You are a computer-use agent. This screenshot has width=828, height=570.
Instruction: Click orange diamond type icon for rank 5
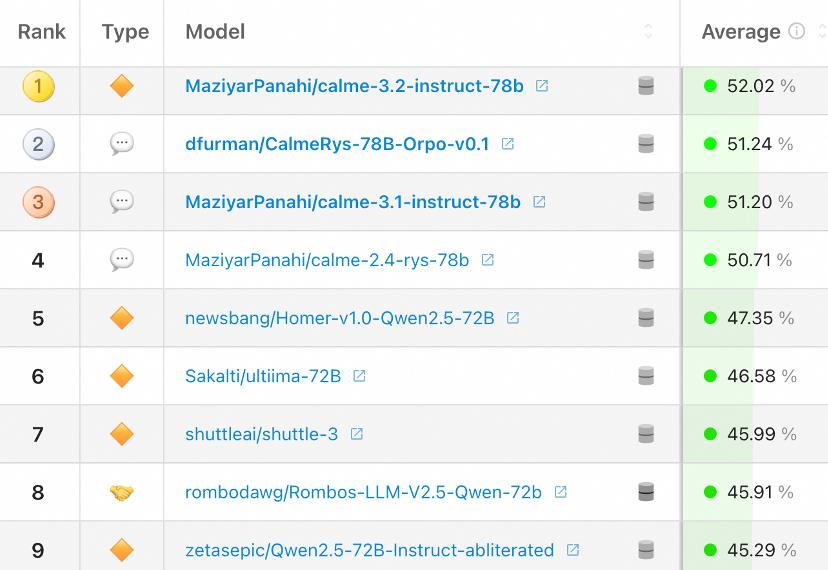[121, 318]
